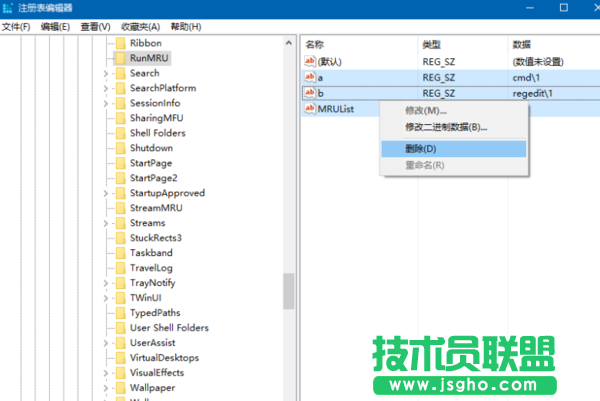Image resolution: width=600 pixels, height=401 pixels.
Task: Select the TrayNotify key
Action: click(152, 283)
